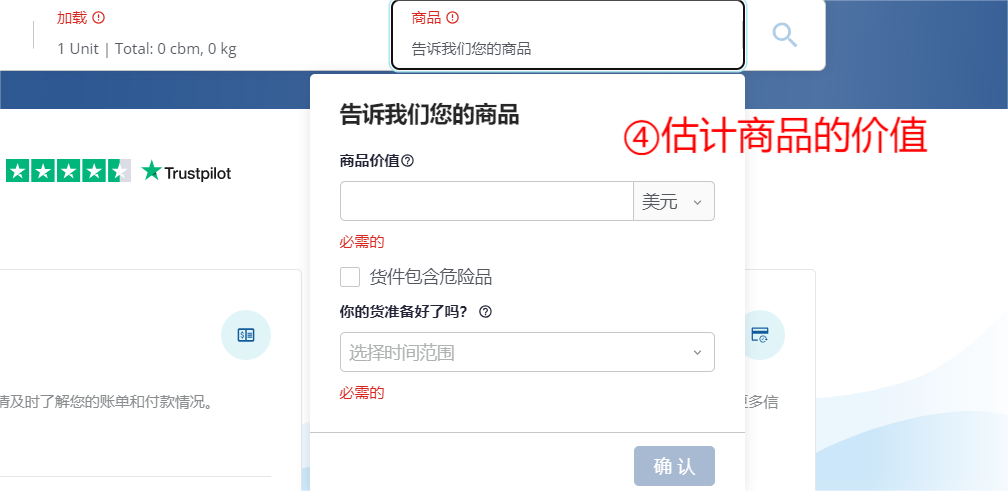Click the help icon next to 商品价值
The image size is (1008, 491).
[407, 161]
